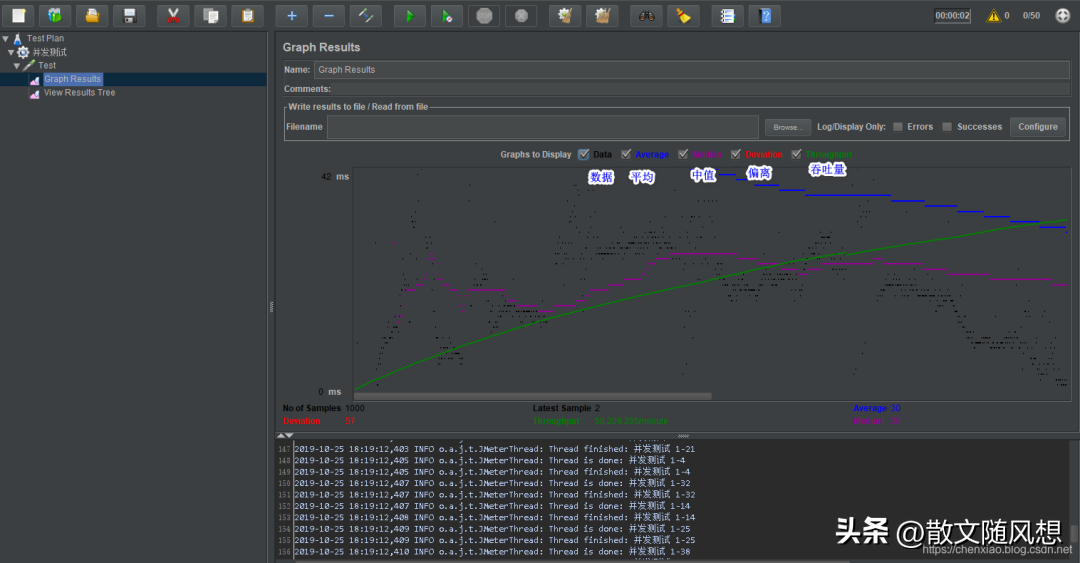Image resolution: width=1080 pixels, height=563 pixels.
Task: Click the Reset search broom icon
Action: [x=683, y=15]
